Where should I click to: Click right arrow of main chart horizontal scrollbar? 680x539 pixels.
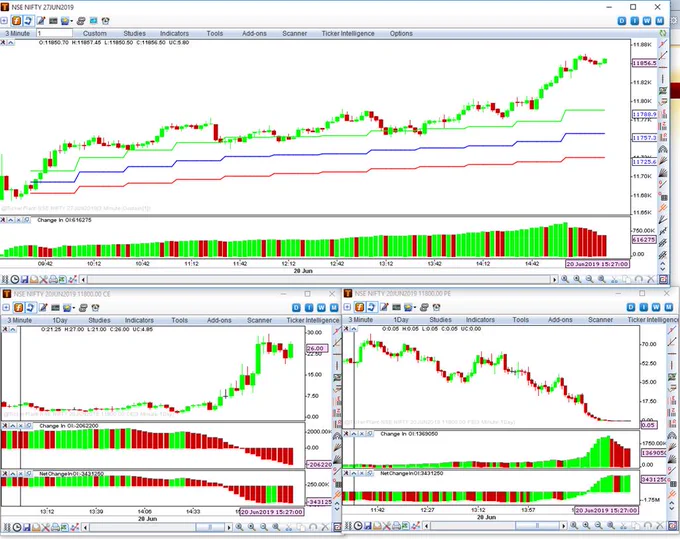point(554,280)
